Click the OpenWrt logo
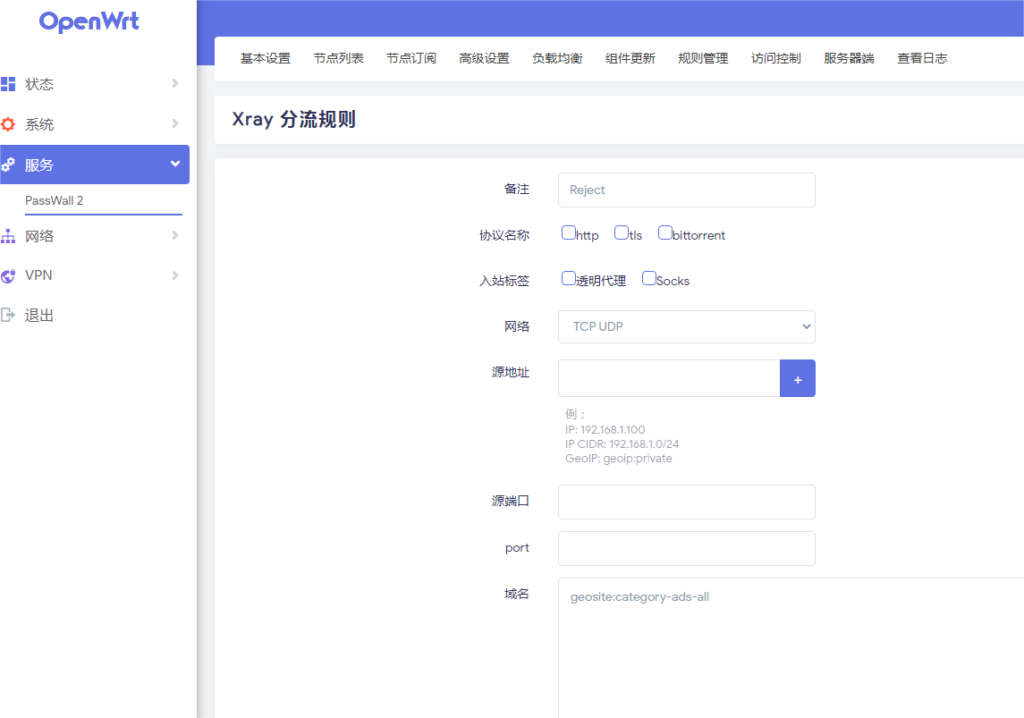The width and height of the screenshot is (1024, 718). (89, 21)
